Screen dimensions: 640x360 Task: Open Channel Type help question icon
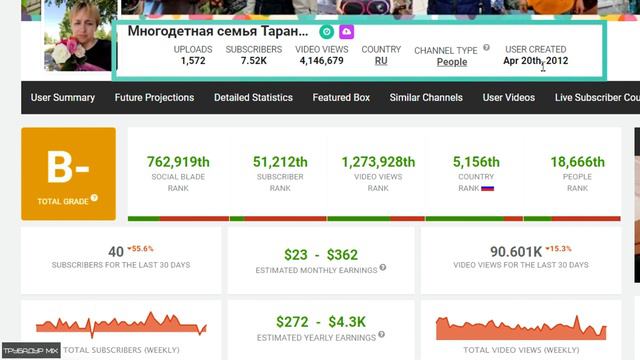[486, 47]
